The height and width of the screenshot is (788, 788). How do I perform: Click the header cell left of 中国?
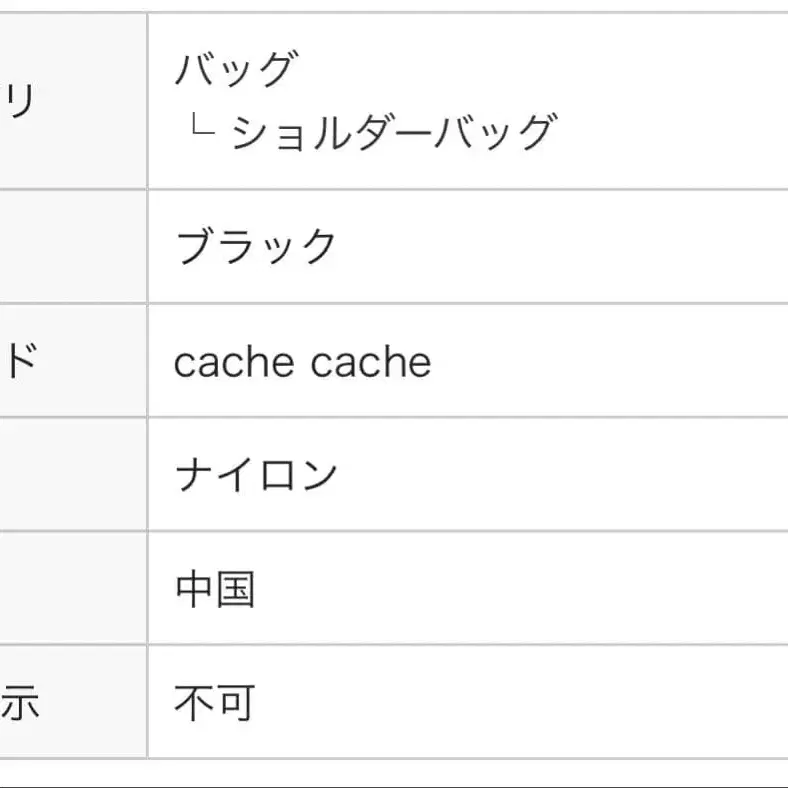(x=72, y=589)
